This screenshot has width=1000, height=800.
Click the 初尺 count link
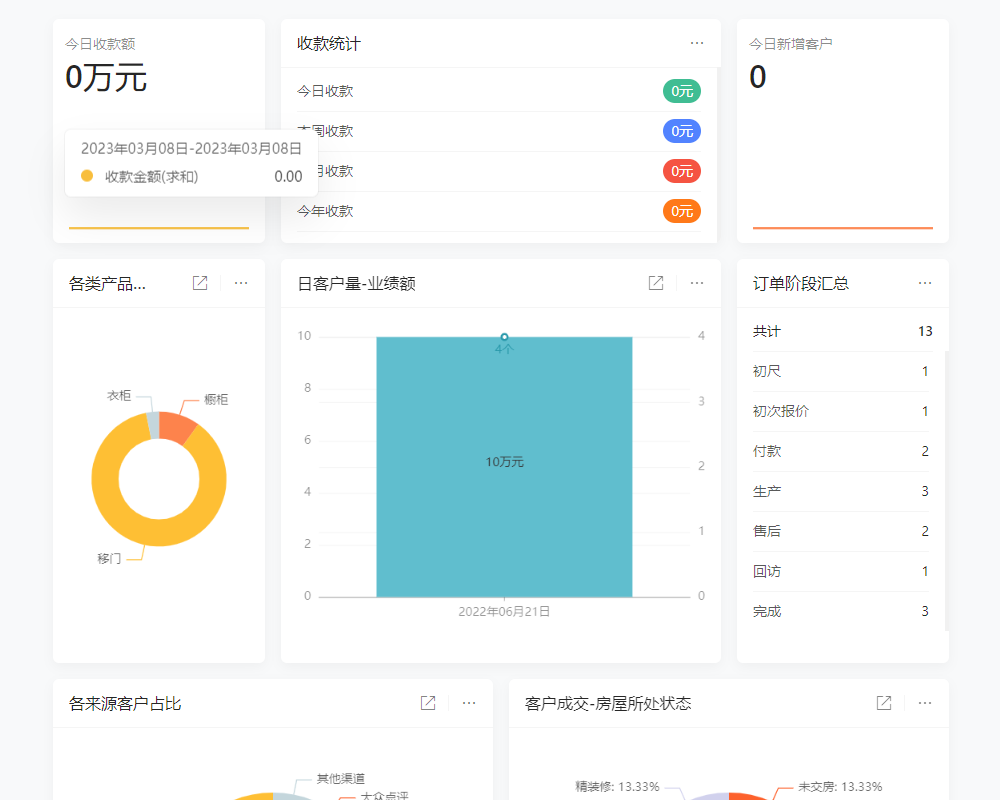coord(922,371)
